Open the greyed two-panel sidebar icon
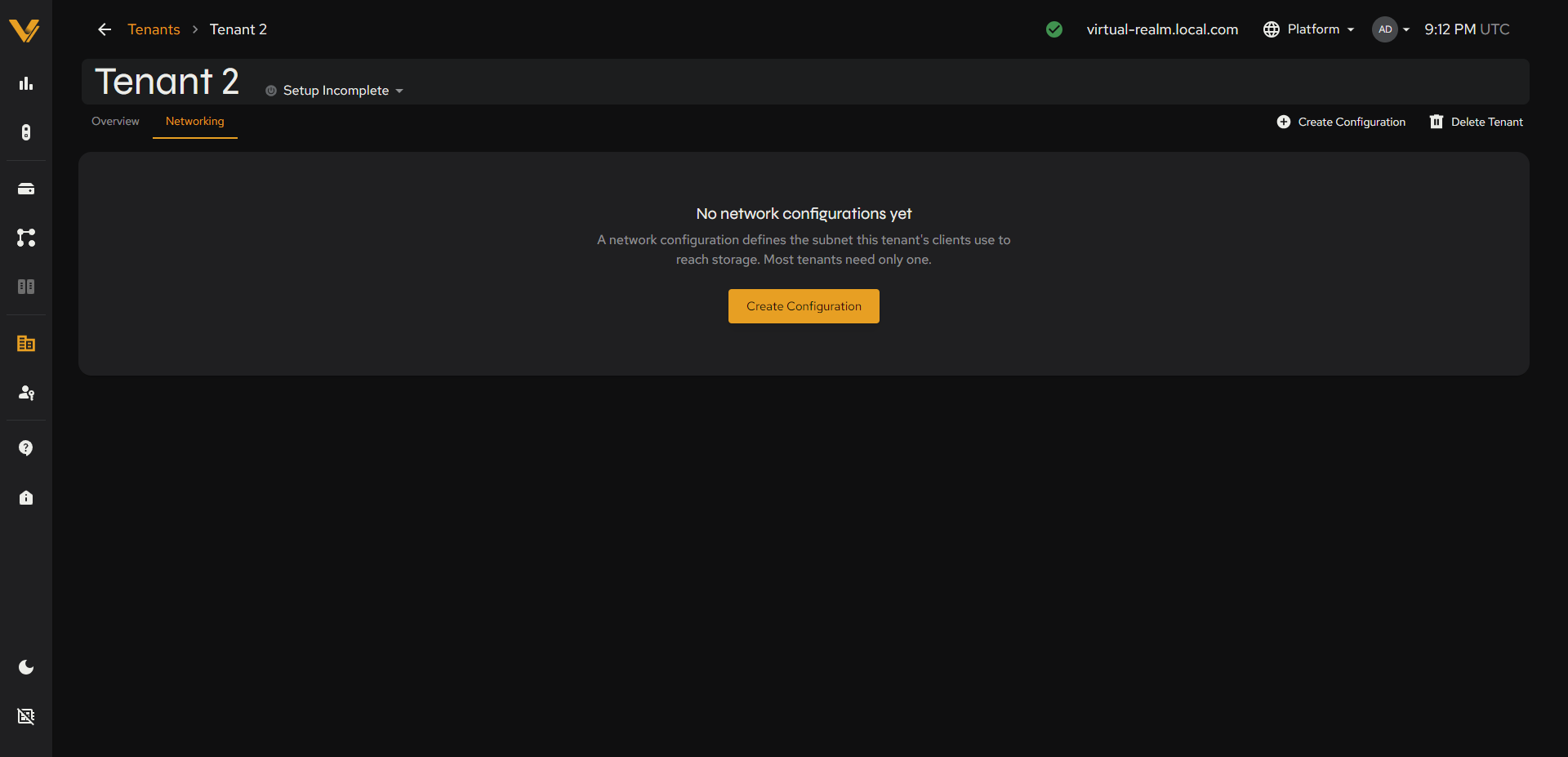 click(x=26, y=287)
